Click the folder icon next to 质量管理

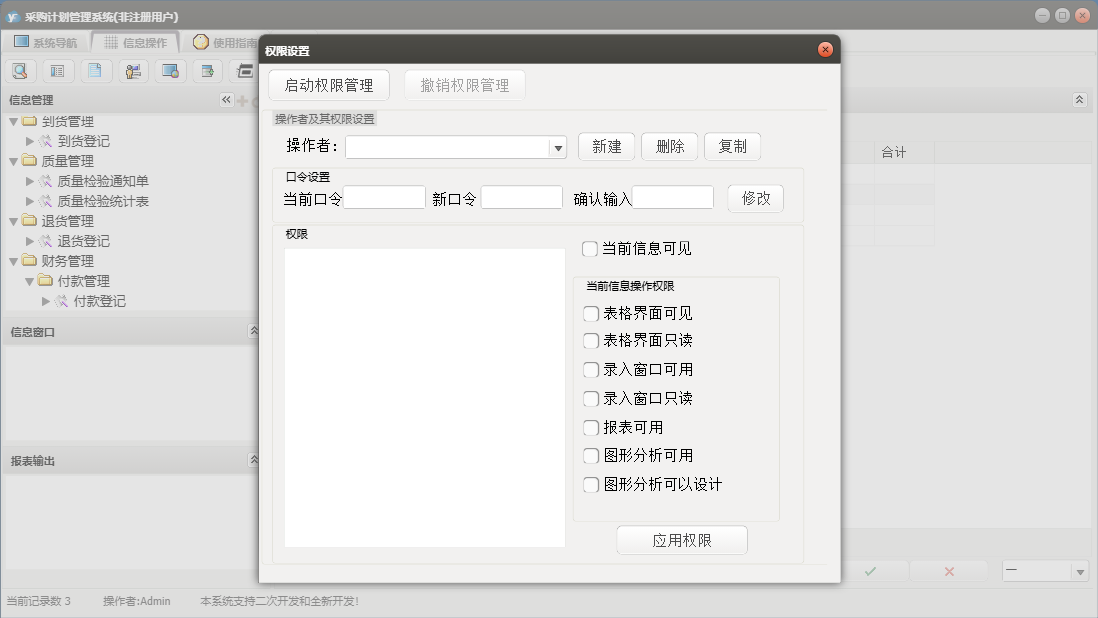(29, 161)
